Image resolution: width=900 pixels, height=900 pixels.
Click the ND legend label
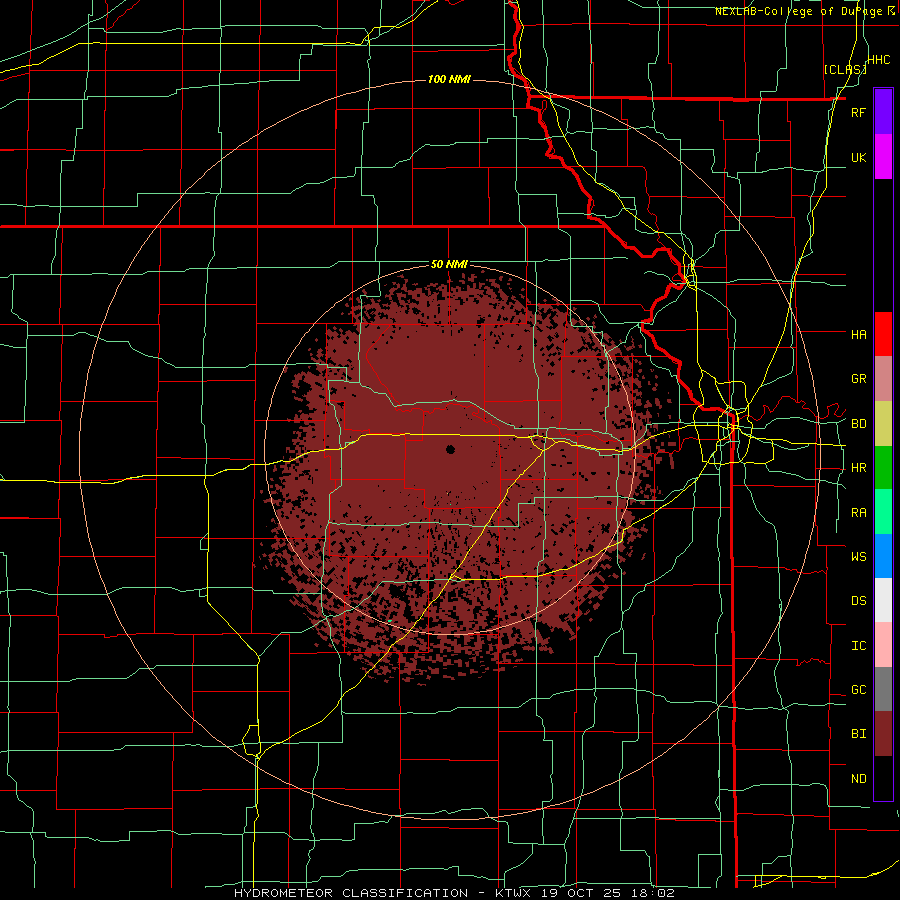(x=858, y=779)
